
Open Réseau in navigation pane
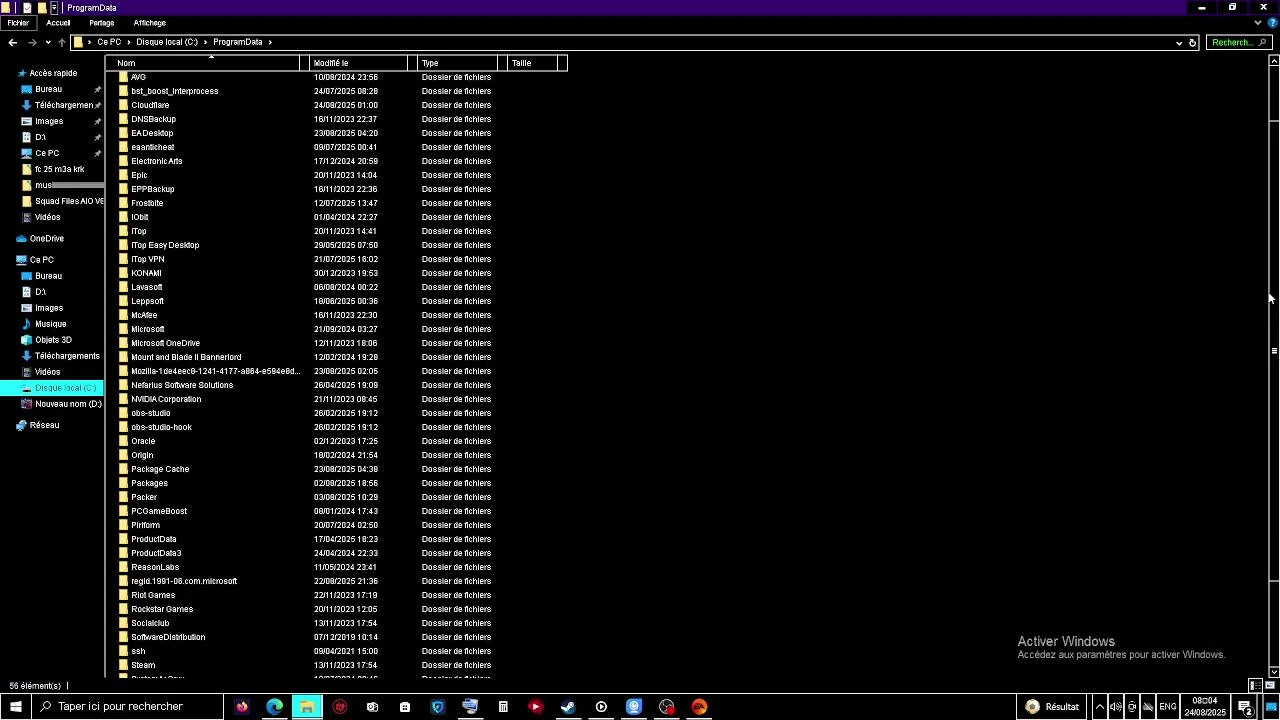tap(44, 425)
